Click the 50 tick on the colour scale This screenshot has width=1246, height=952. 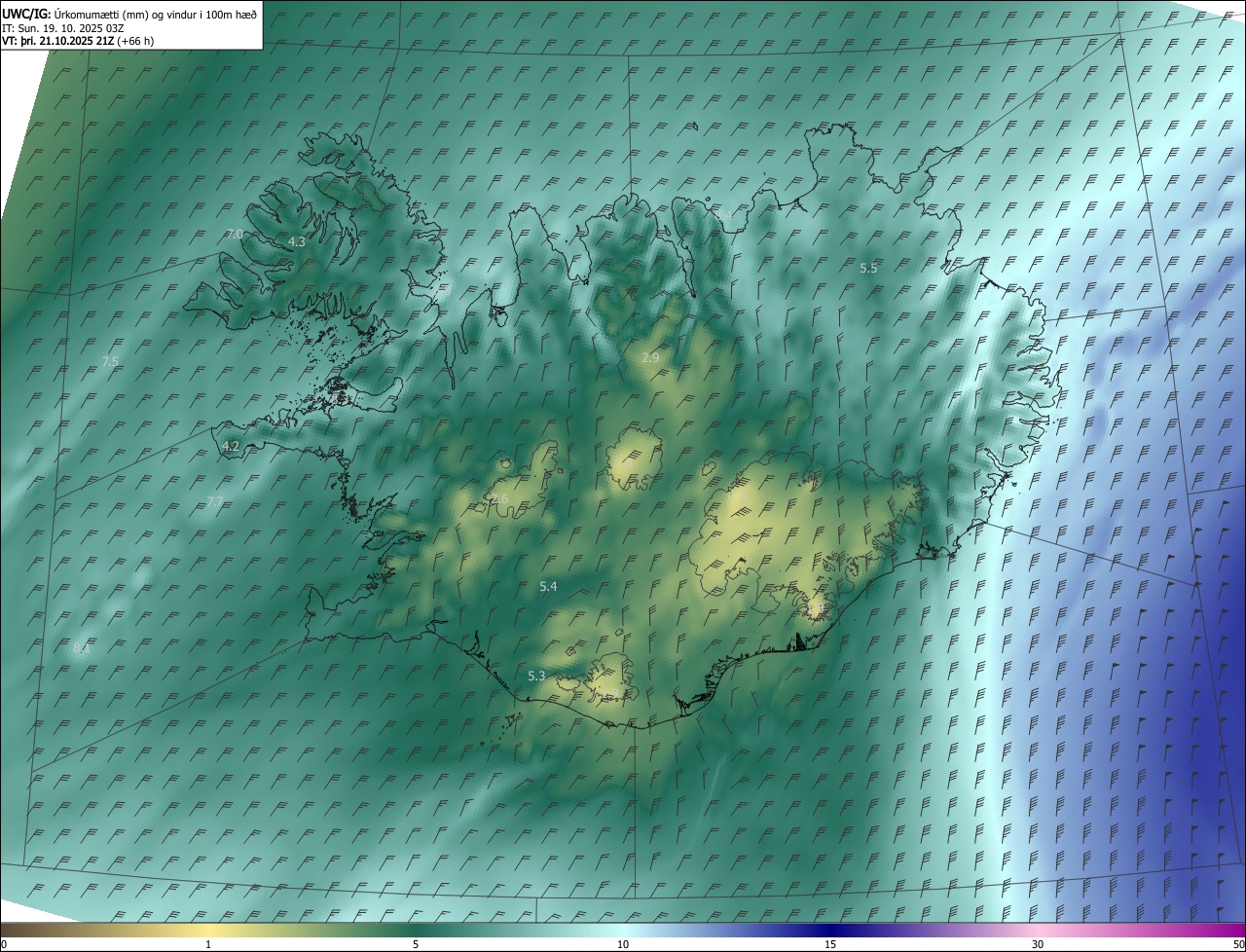[1238, 944]
